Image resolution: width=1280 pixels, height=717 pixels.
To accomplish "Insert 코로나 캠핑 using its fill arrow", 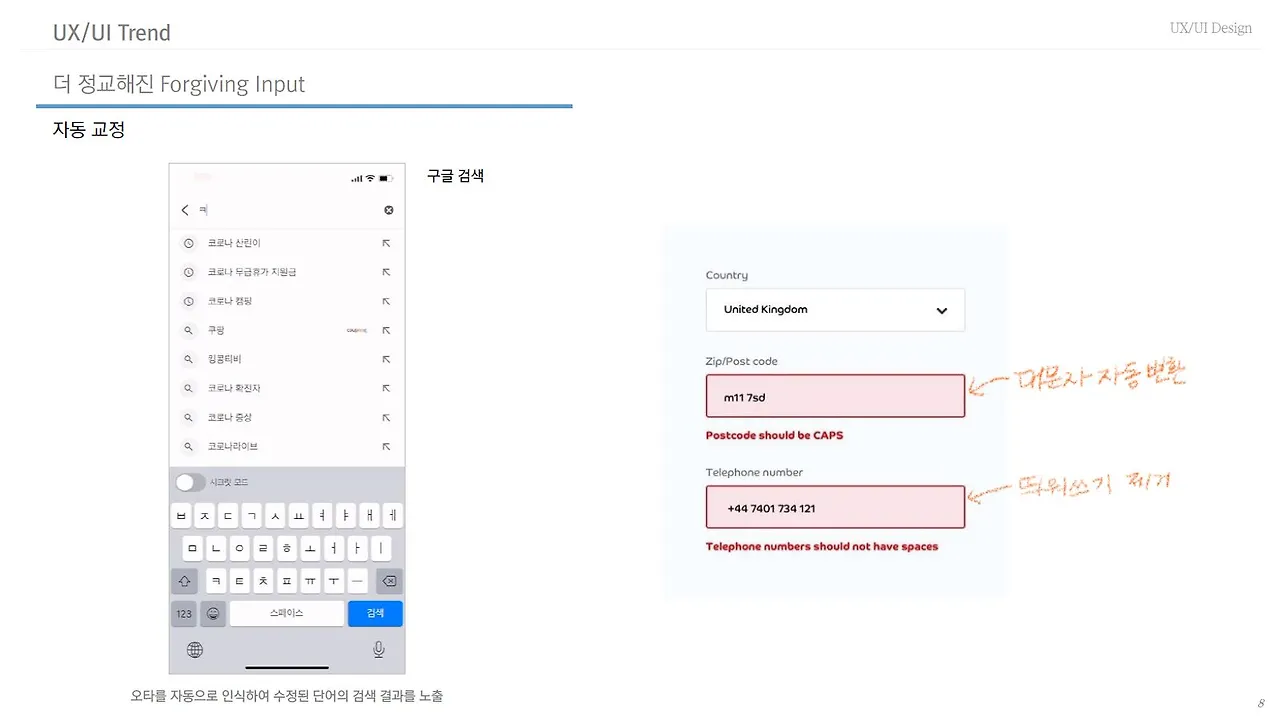I will pyautogui.click(x=386, y=301).
